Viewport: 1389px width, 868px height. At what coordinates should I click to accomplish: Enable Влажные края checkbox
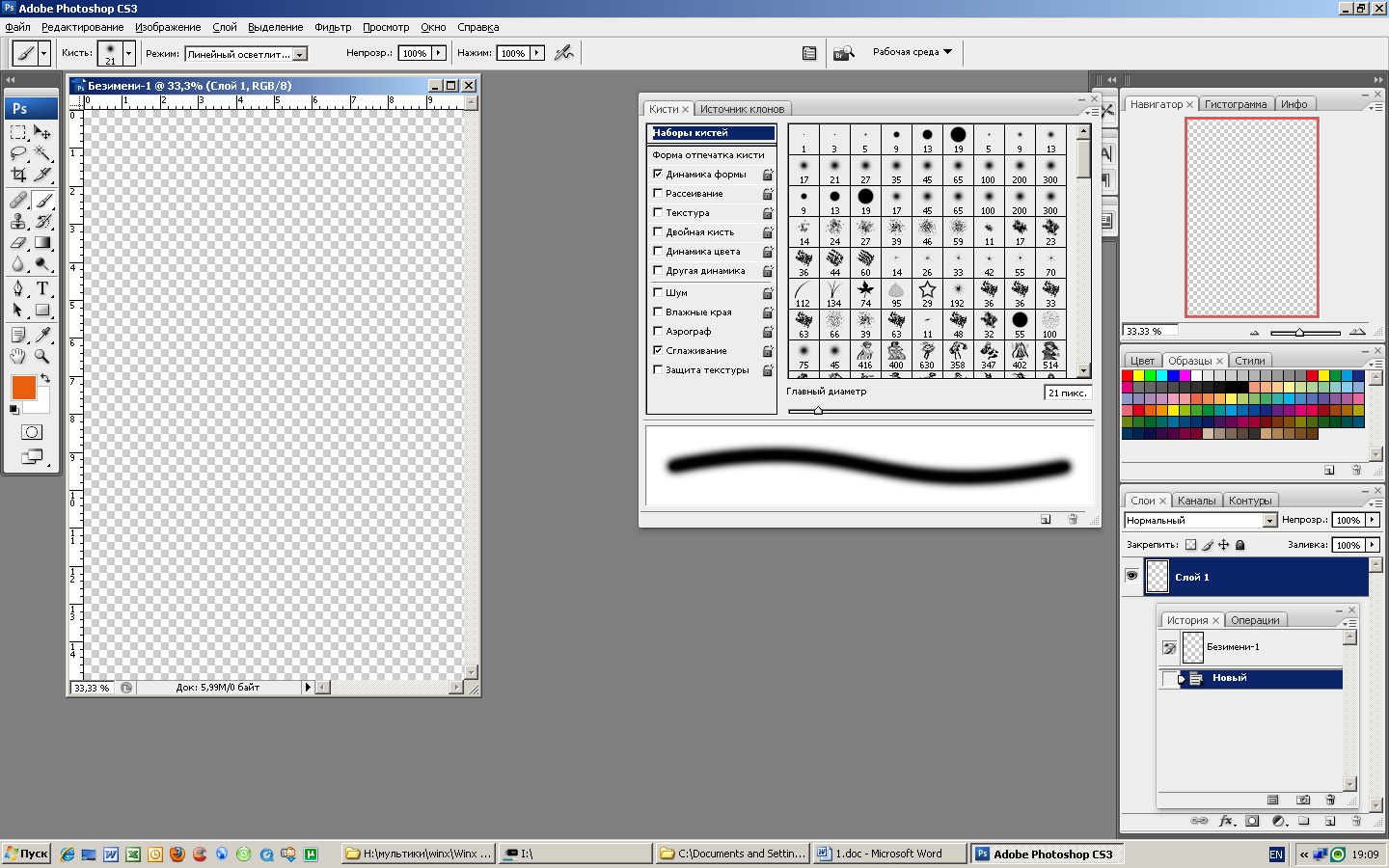(658, 312)
